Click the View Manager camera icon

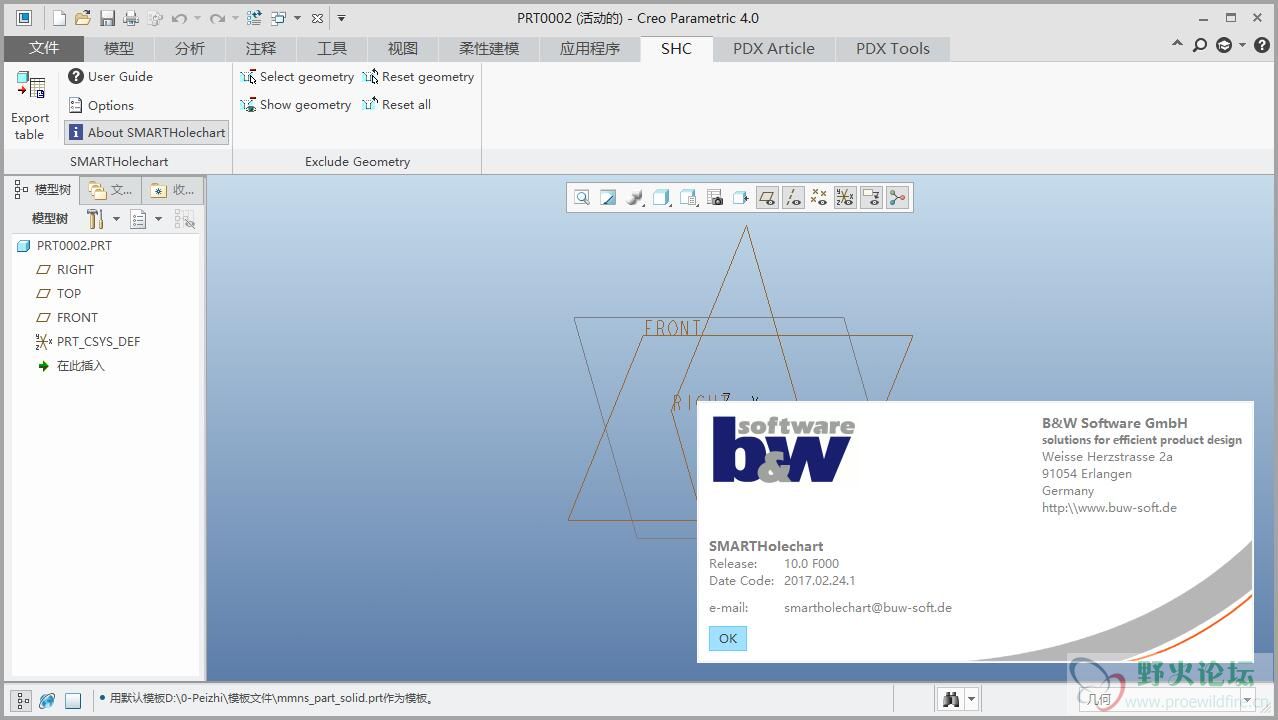click(714, 198)
